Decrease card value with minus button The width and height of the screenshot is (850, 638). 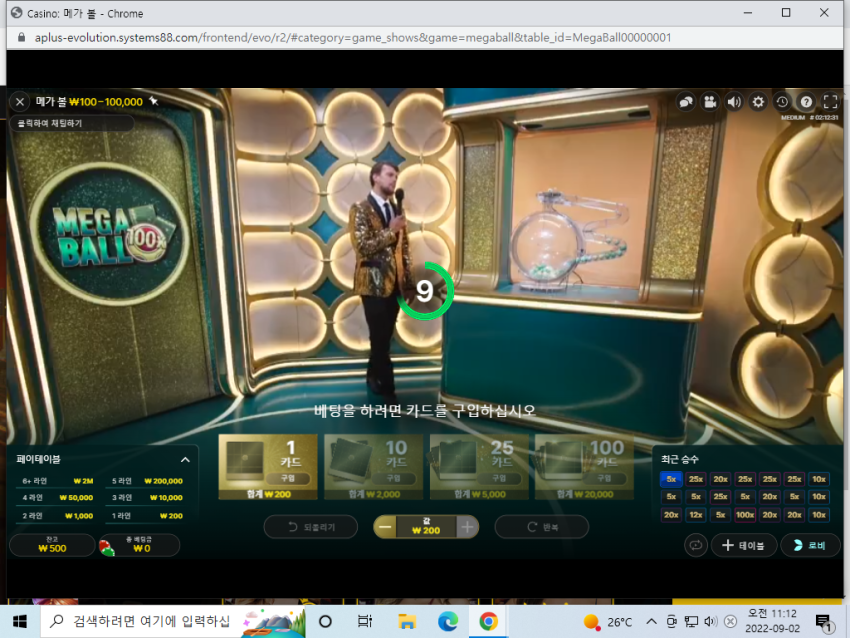pos(385,527)
